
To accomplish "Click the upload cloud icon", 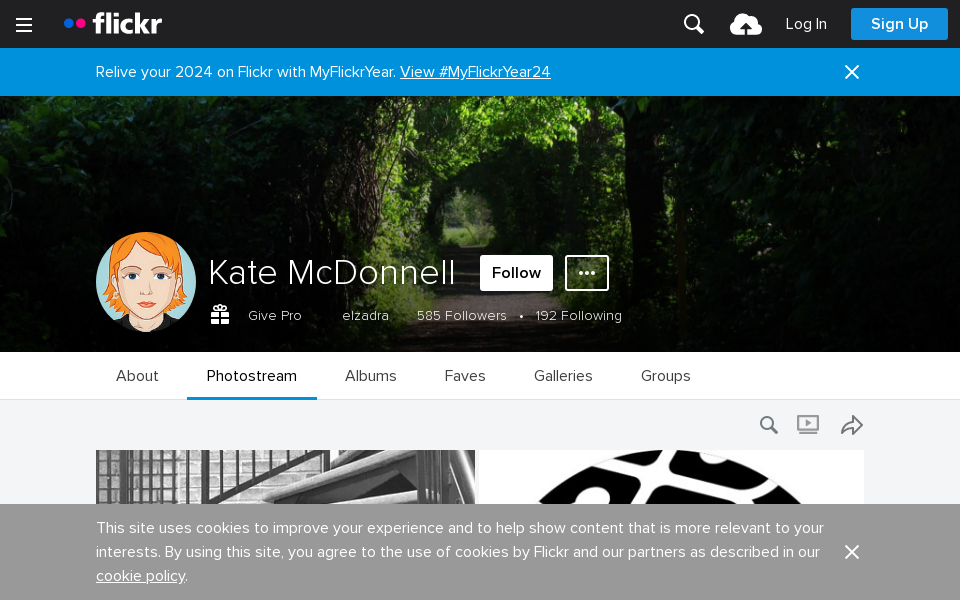I will pos(746,24).
